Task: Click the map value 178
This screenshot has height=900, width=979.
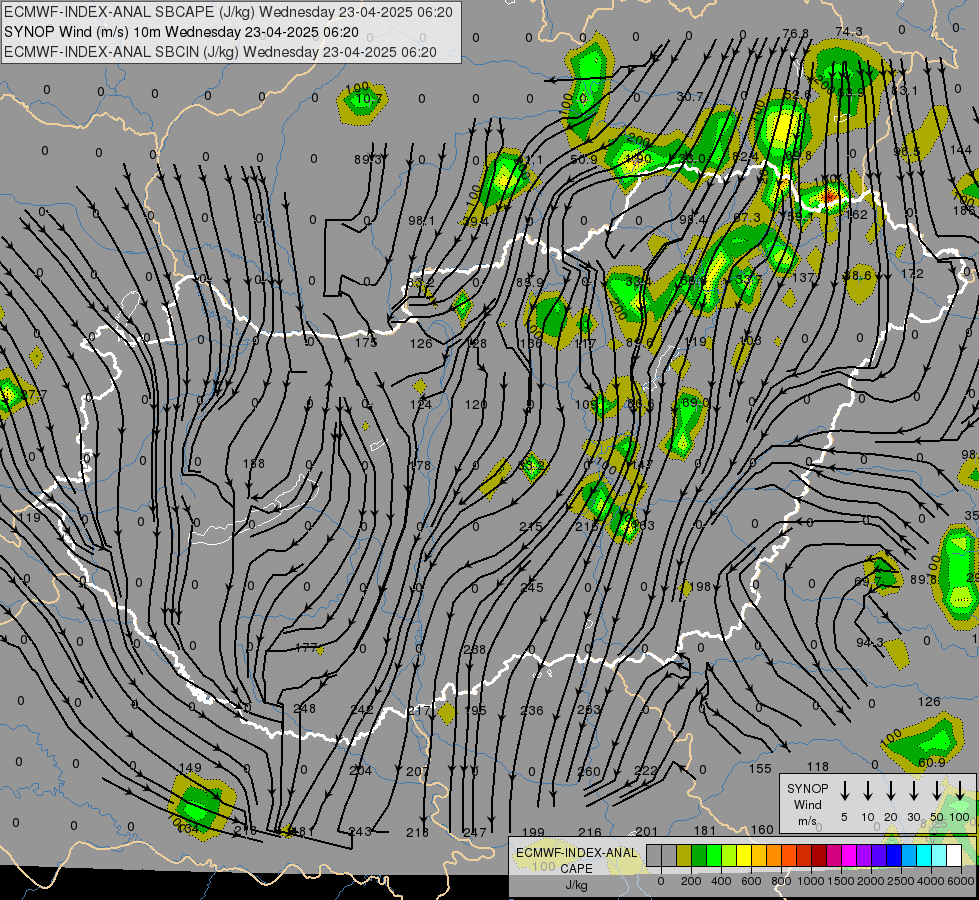Action: point(421,465)
